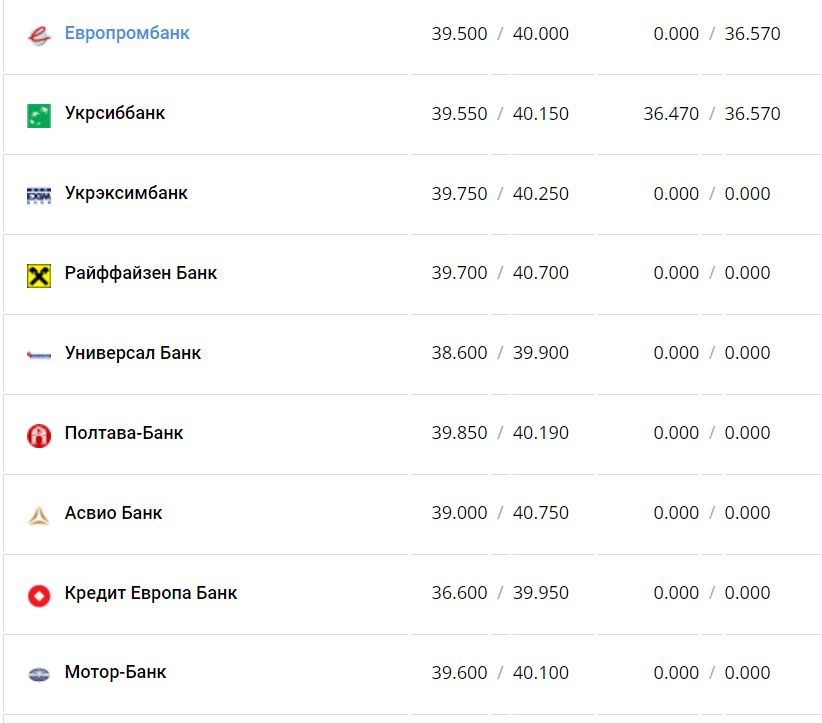Viewport: 822px width, 723px height.
Task: Click the yellow Райффайзен Банк logo
Action: pos(38,275)
